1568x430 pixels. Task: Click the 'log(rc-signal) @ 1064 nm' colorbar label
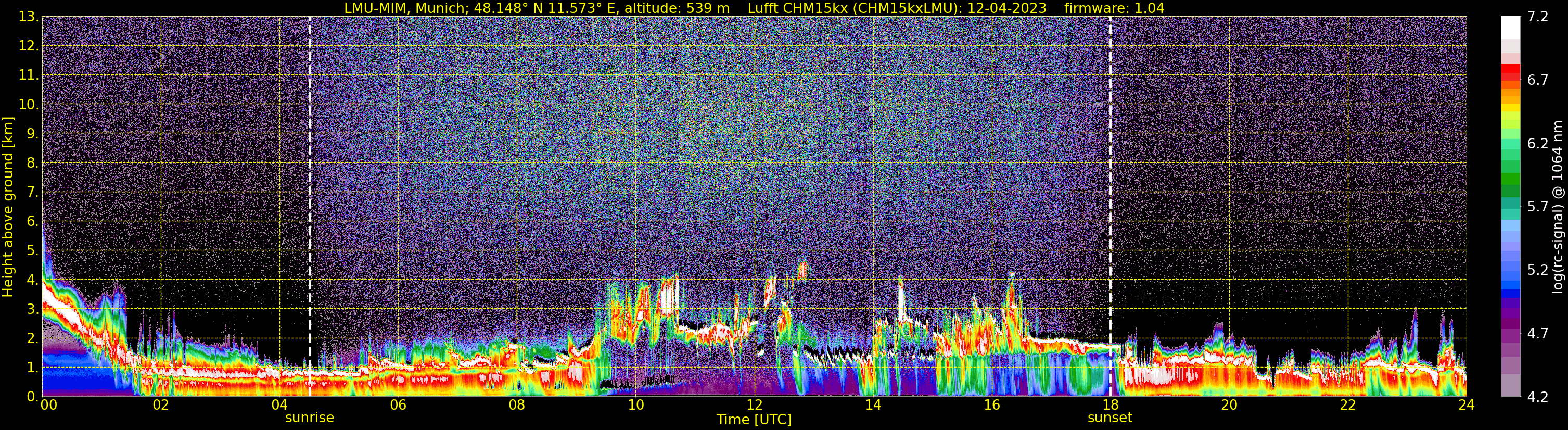click(x=1557, y=207)
